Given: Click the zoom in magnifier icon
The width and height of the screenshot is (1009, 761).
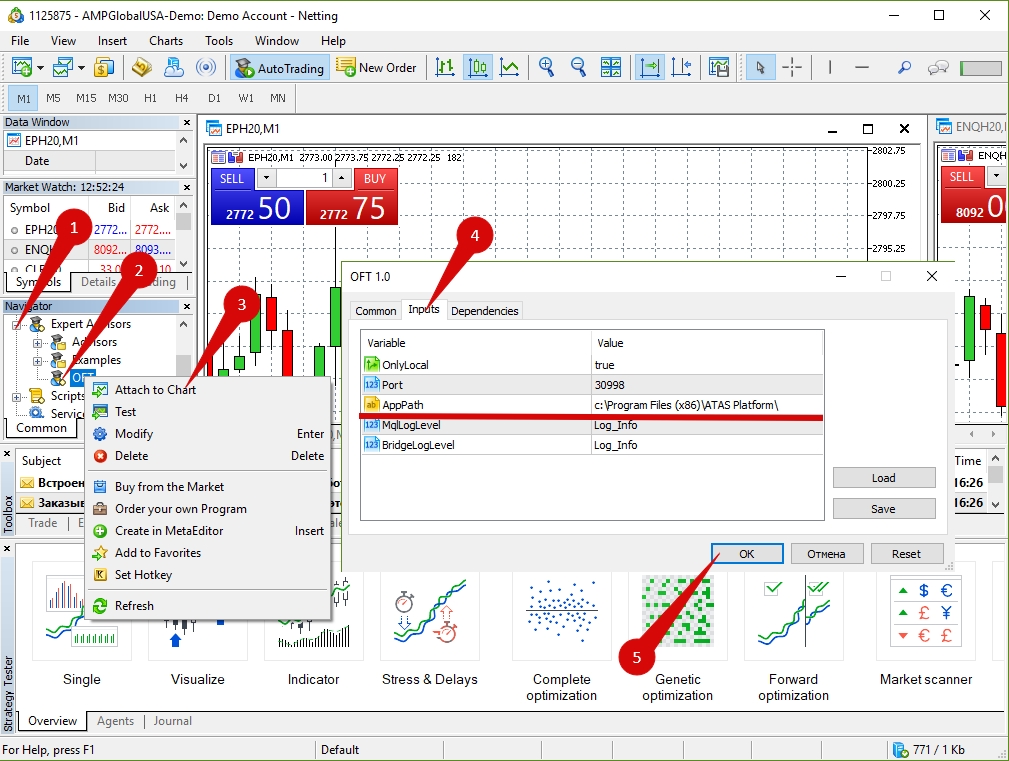Looking at the screenshot, I should pos(546,67).
